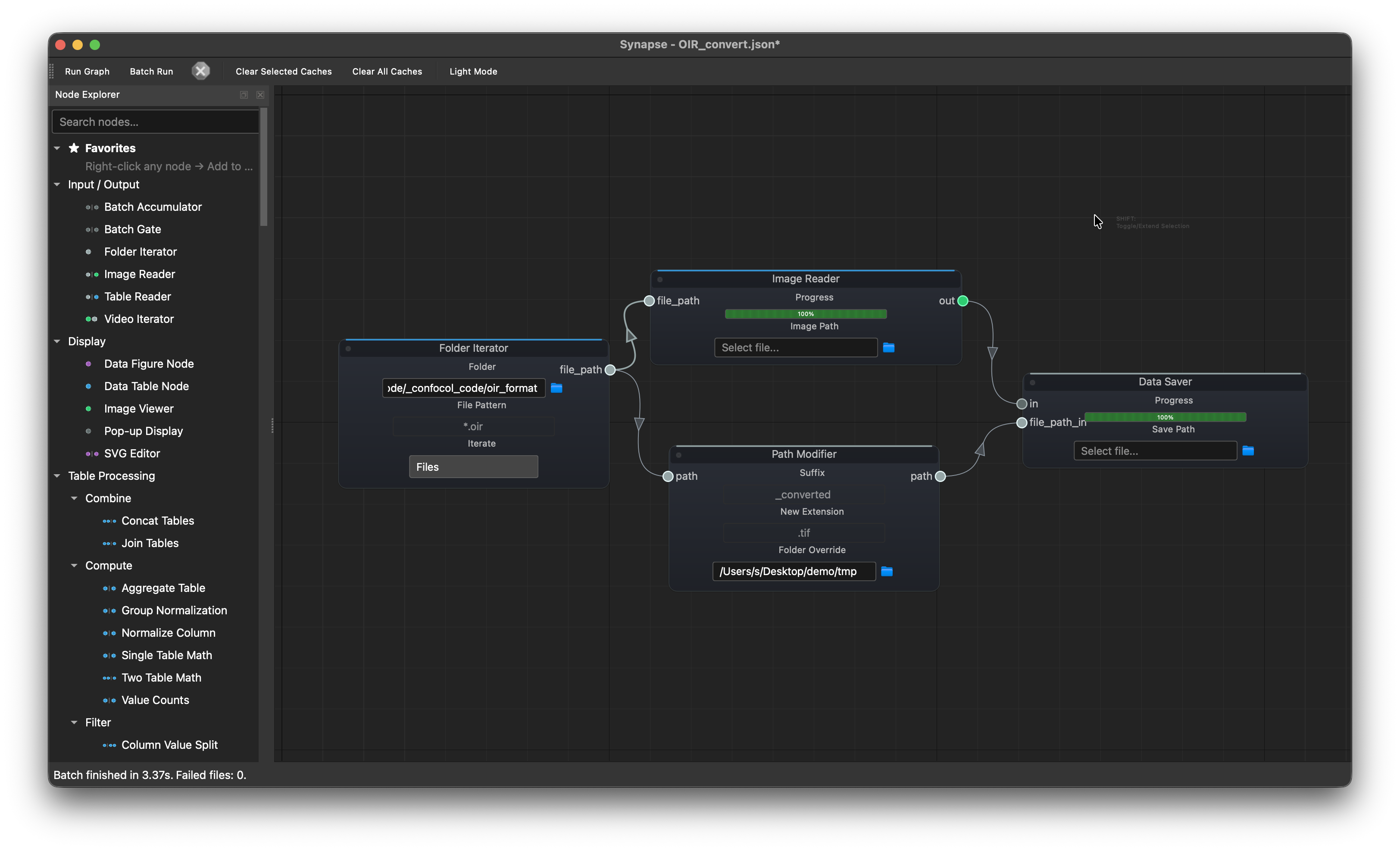Click the blue folder icon next to Image Path

tap(889, 347)
